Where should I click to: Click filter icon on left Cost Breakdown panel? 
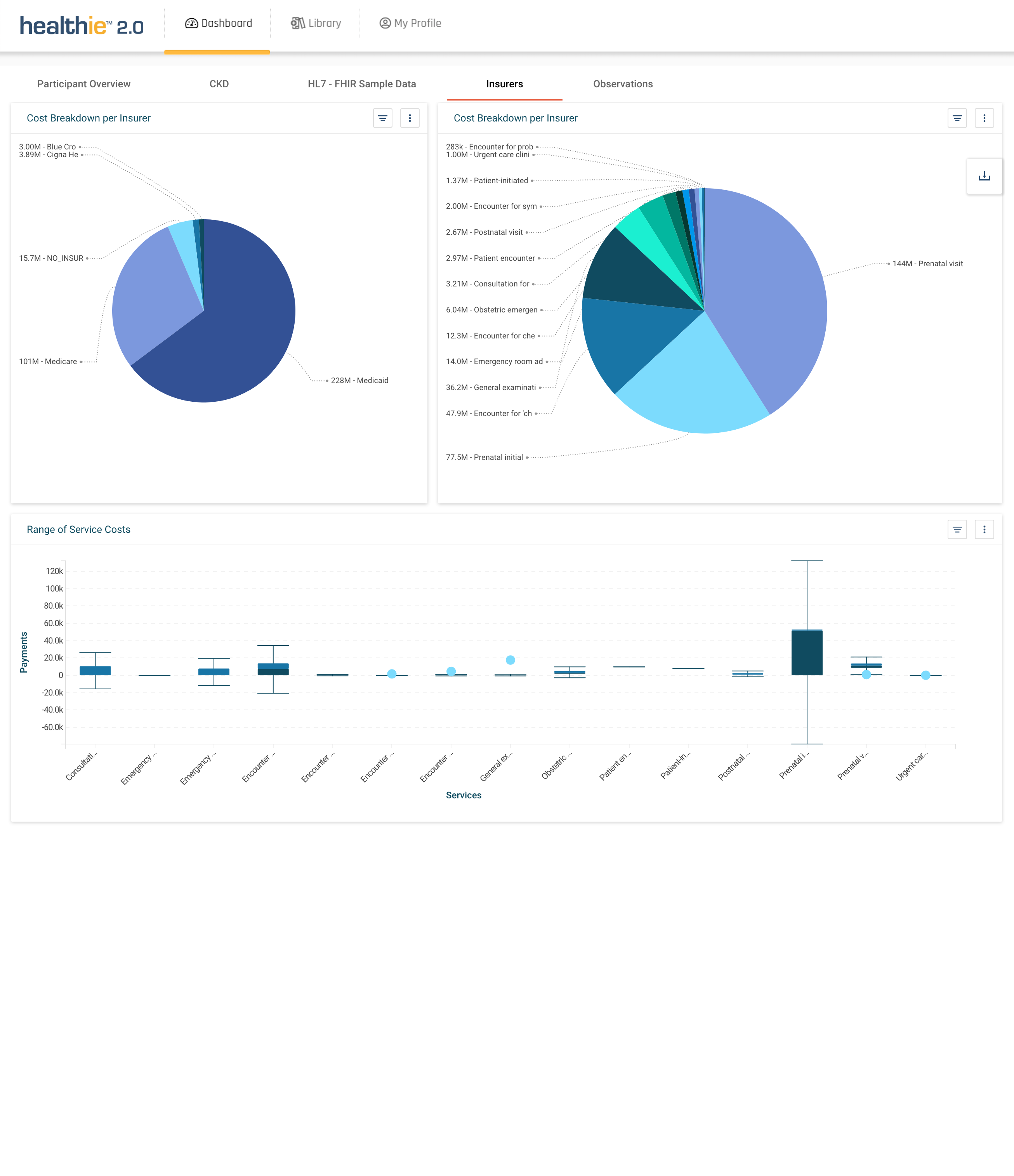coord(383,118)
